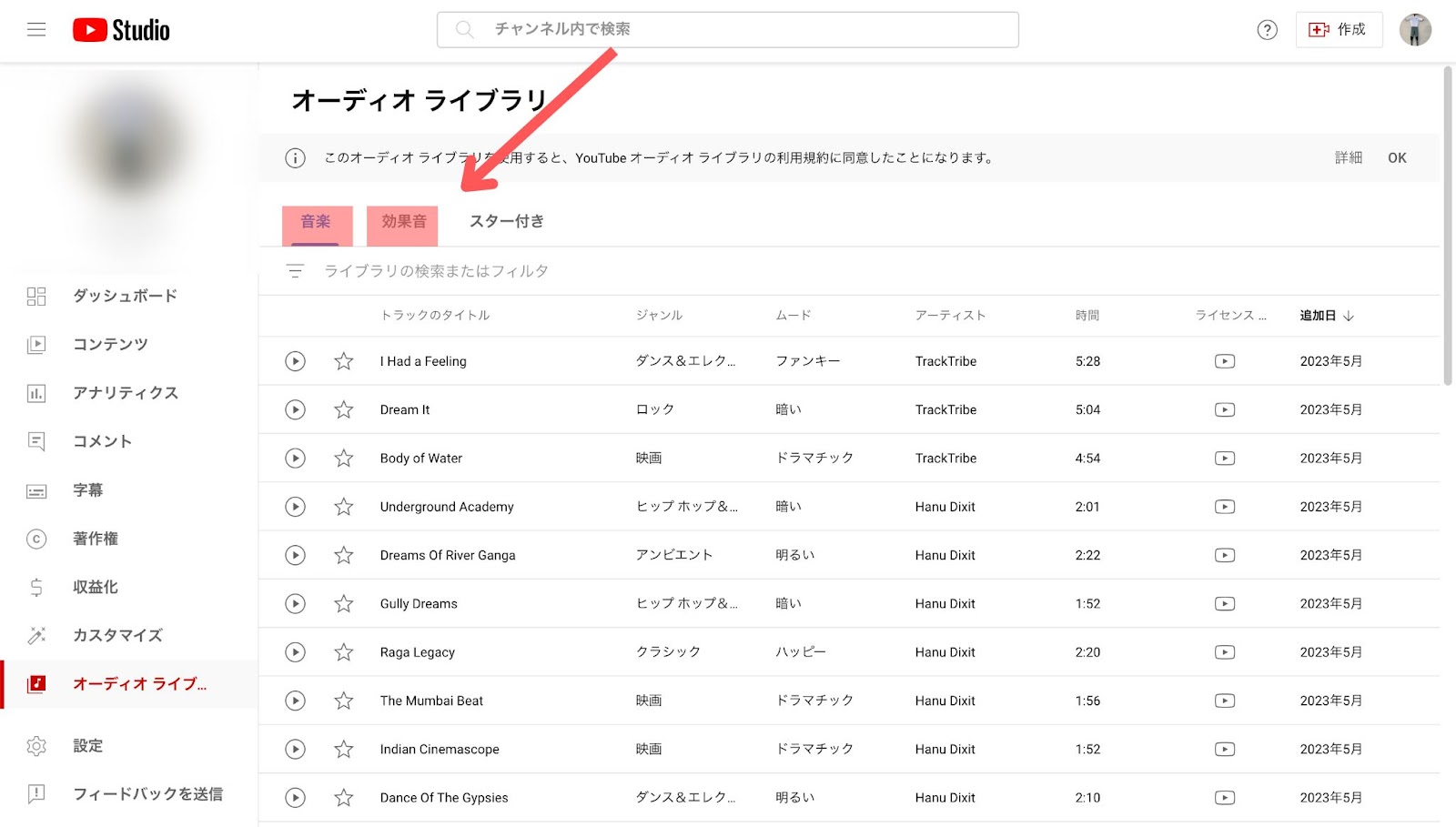Play the track Dream It

pyautogui.click(x=295, y=409)
